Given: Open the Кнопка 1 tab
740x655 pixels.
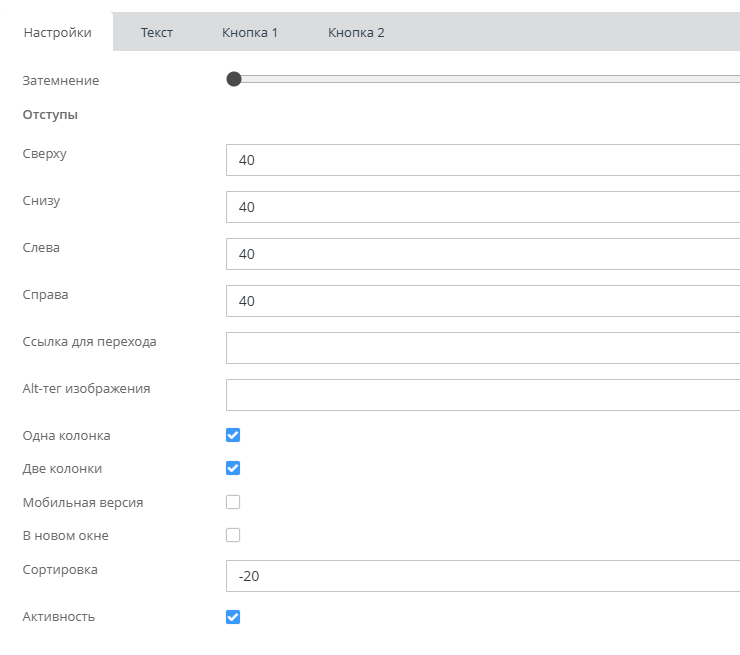Looking at the screenshot, I should (249, 32).
